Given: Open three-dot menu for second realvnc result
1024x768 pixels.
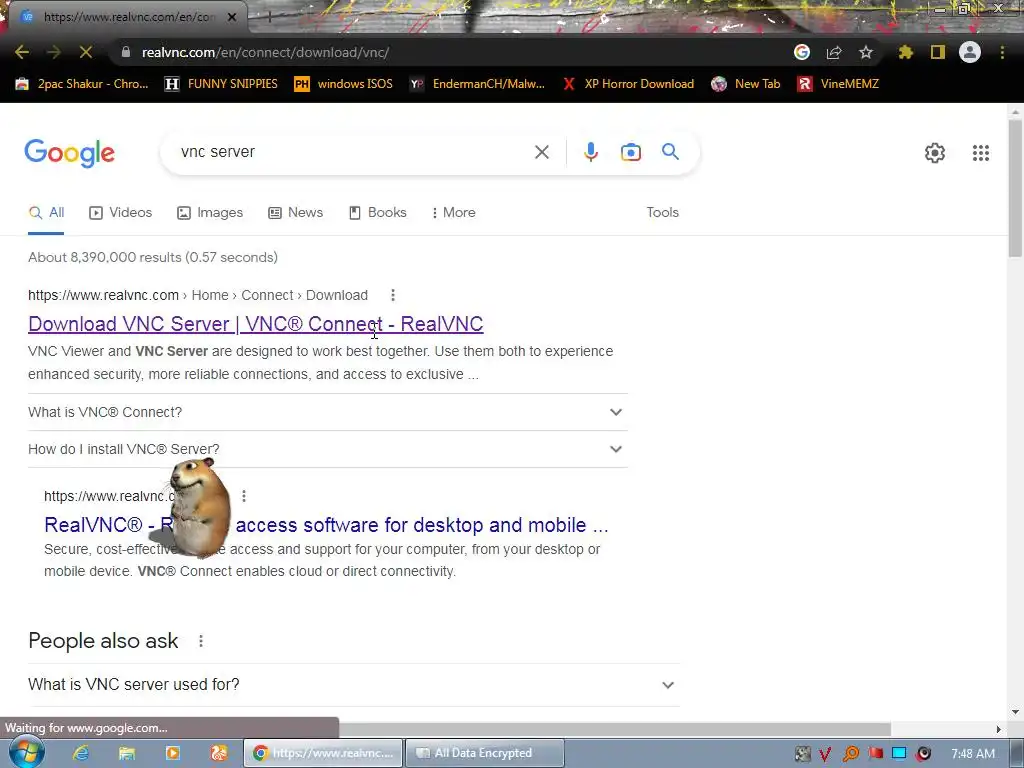Looking at the screenshot, I should pos(244,496).
